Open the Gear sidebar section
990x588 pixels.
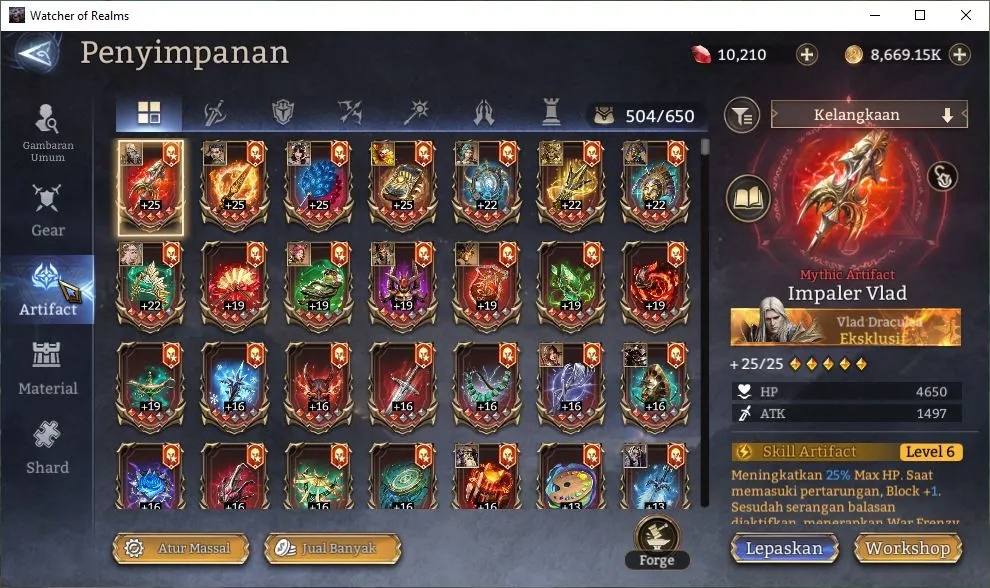48,212
